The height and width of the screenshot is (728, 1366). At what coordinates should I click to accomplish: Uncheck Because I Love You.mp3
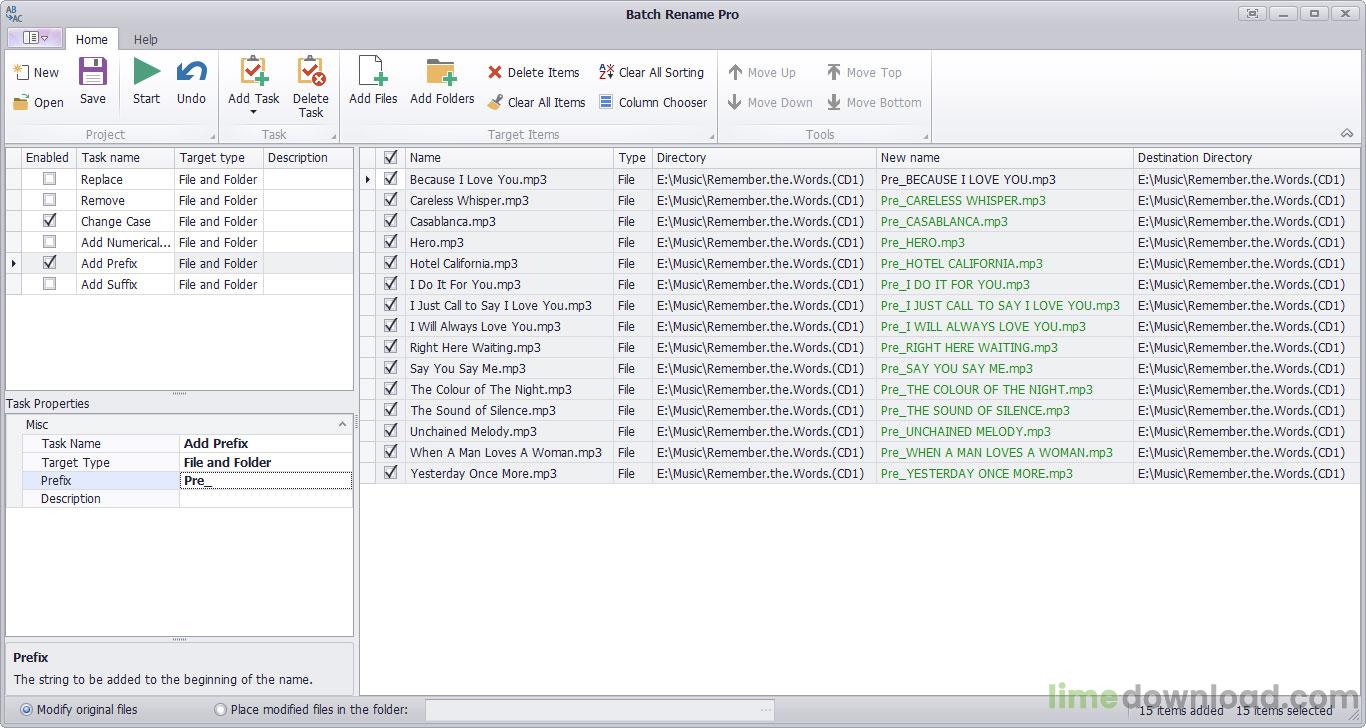390,179
